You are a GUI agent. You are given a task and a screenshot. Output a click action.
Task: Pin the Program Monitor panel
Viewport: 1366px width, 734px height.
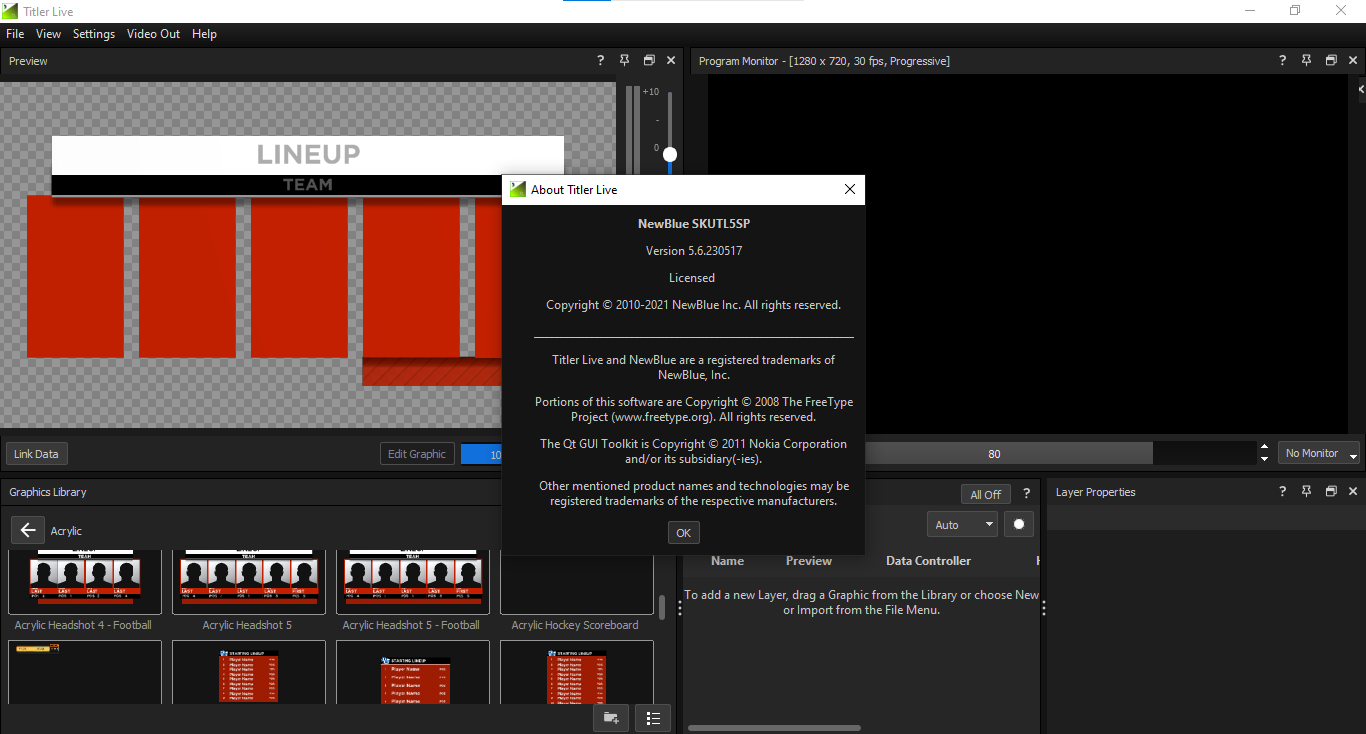1306,61
